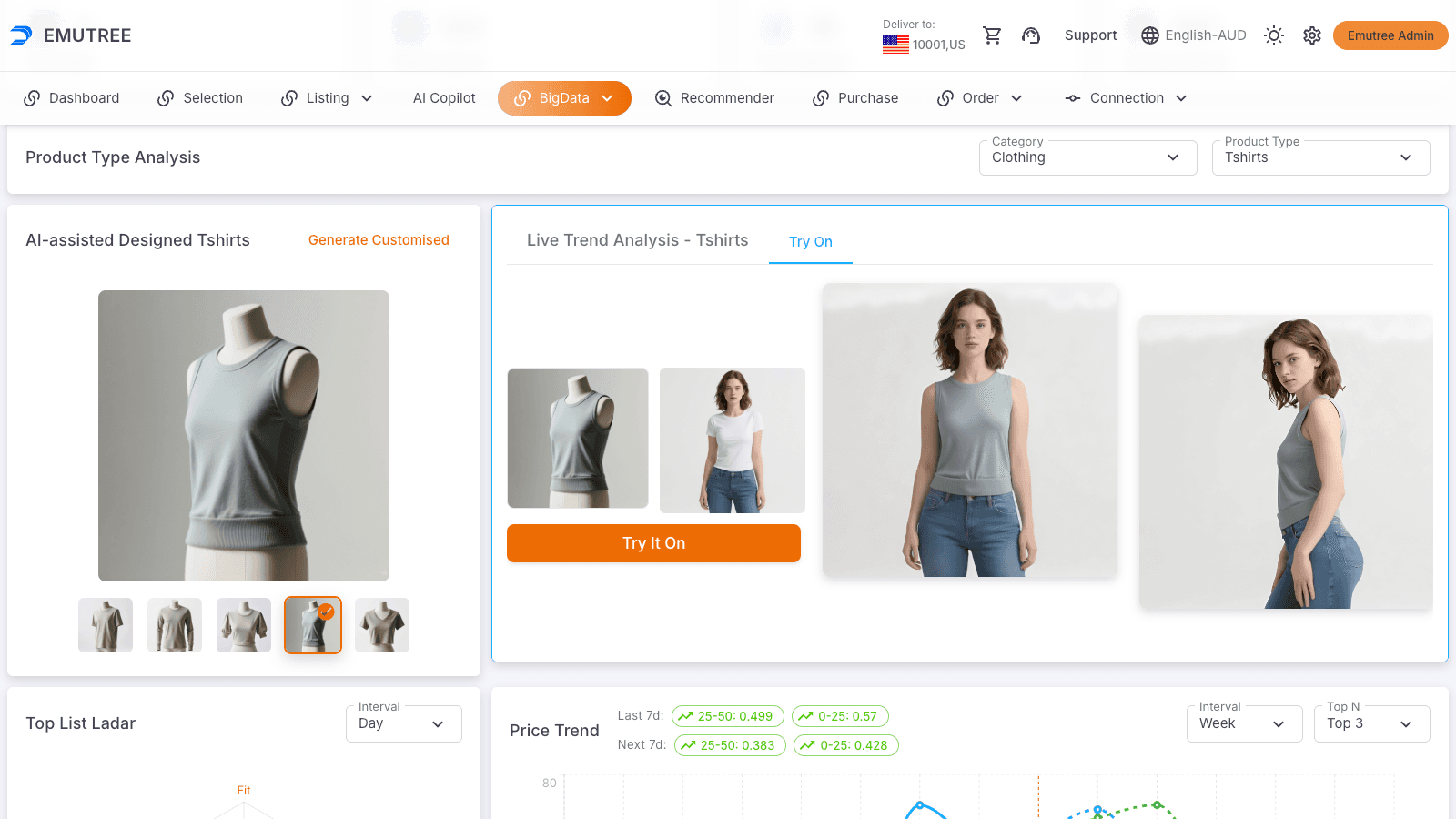The height and width of the screenshot is (819, 1456).
Task: Go to the Dashboard page
Action: [x=72, y=98]
